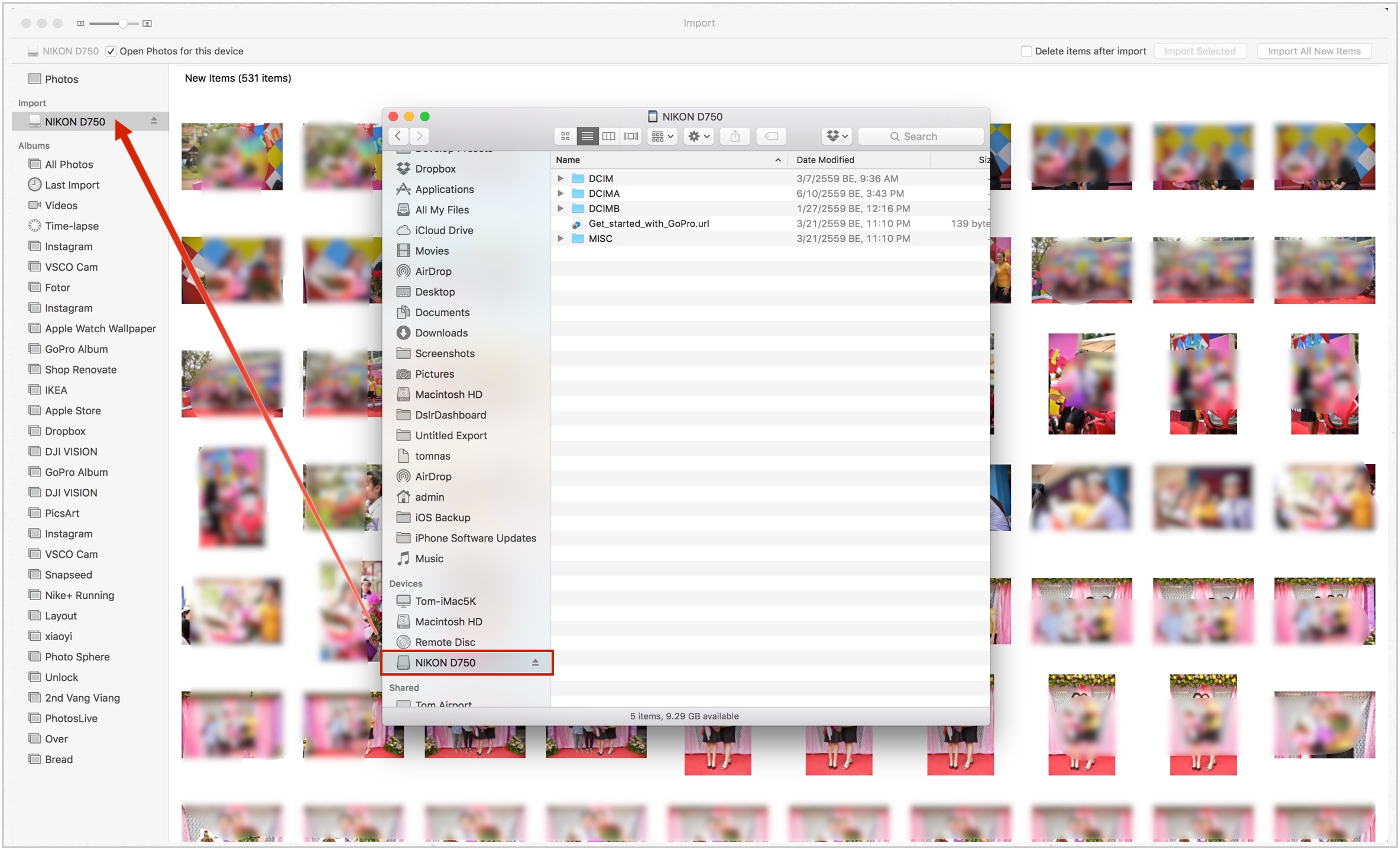Open Screenshots folder in Finder sidebar
Screen dimensions: 1400x850
coord(445,353)
